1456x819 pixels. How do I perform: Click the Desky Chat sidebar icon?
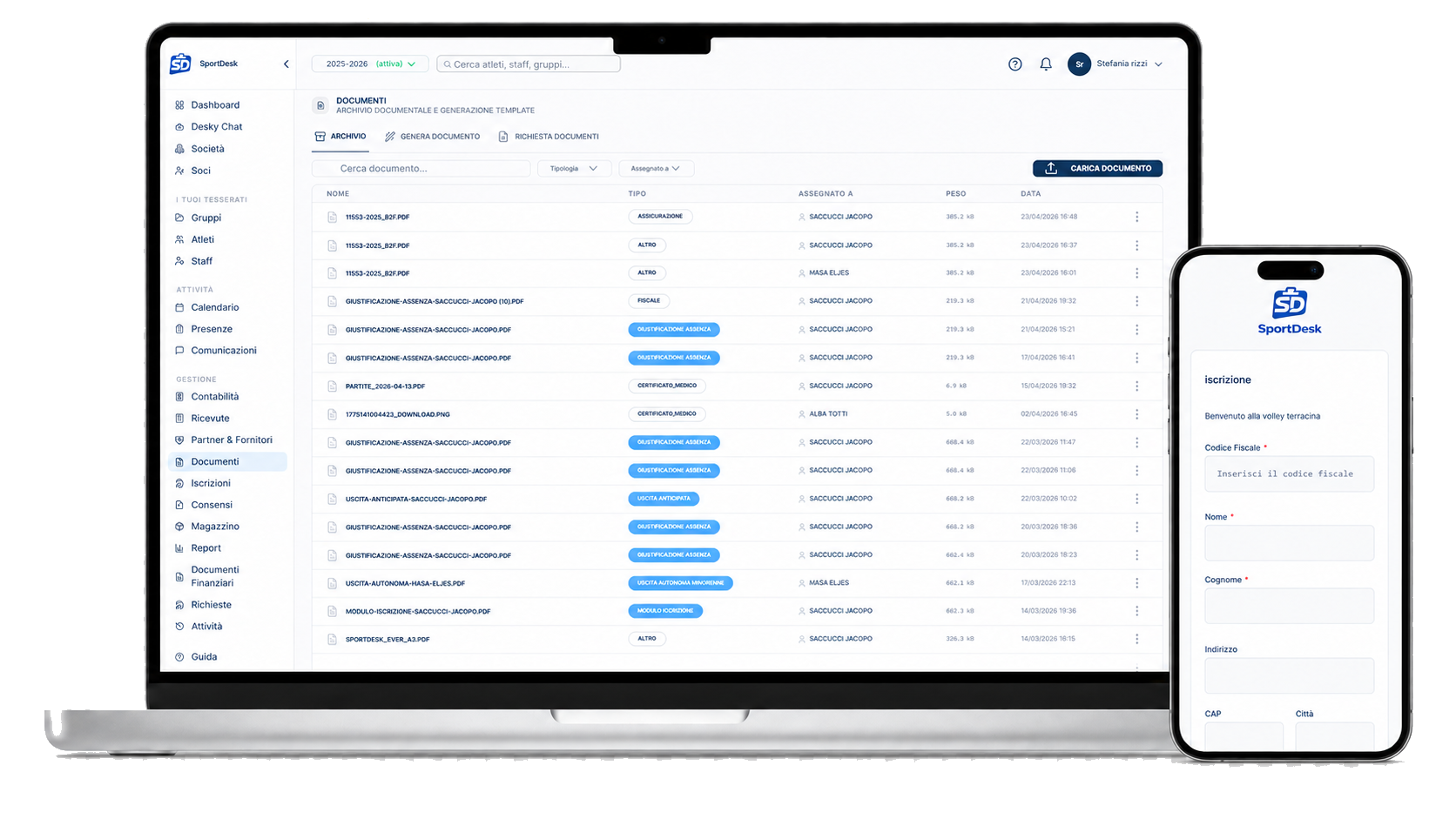(179, 126)
